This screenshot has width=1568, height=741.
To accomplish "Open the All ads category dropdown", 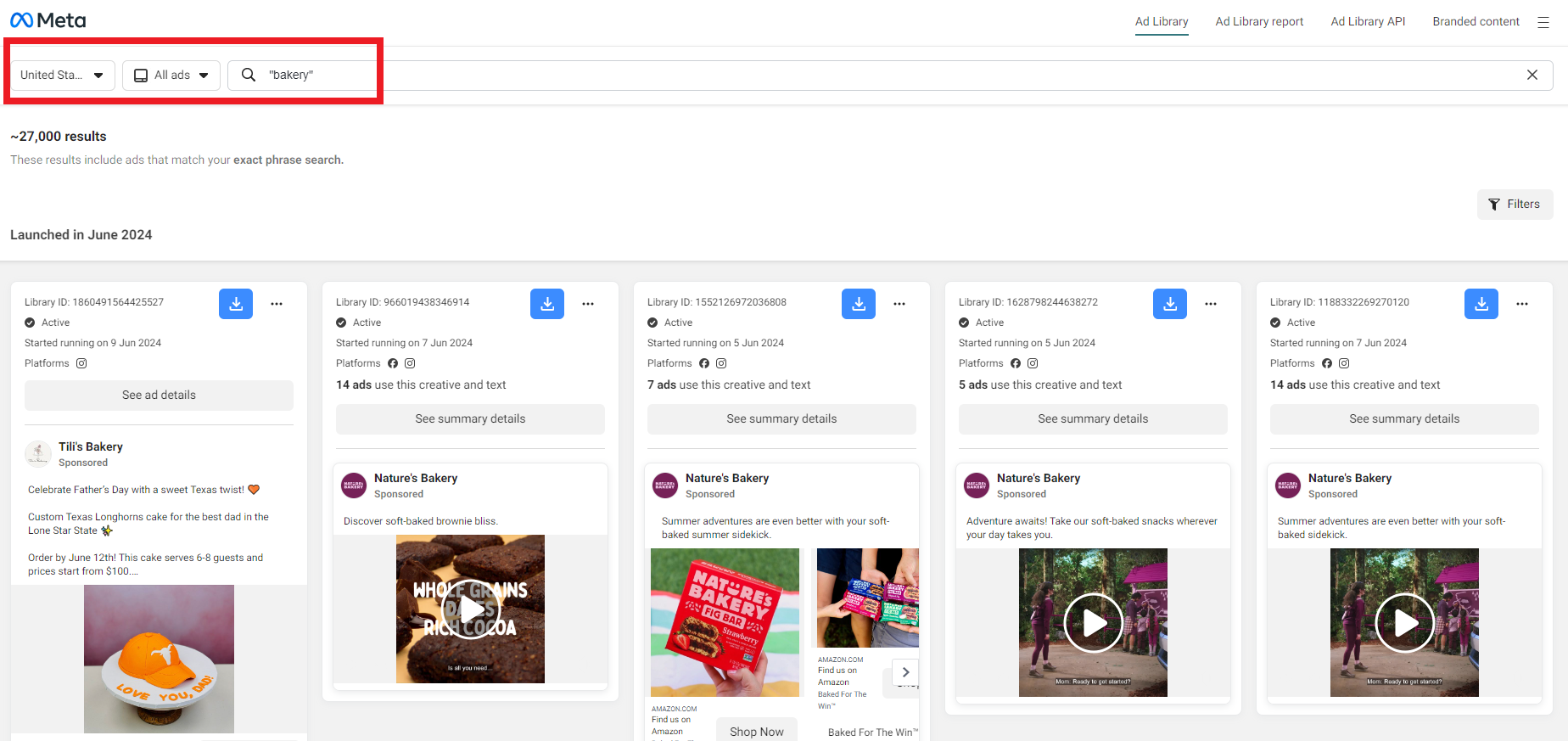I will point(171,75).
